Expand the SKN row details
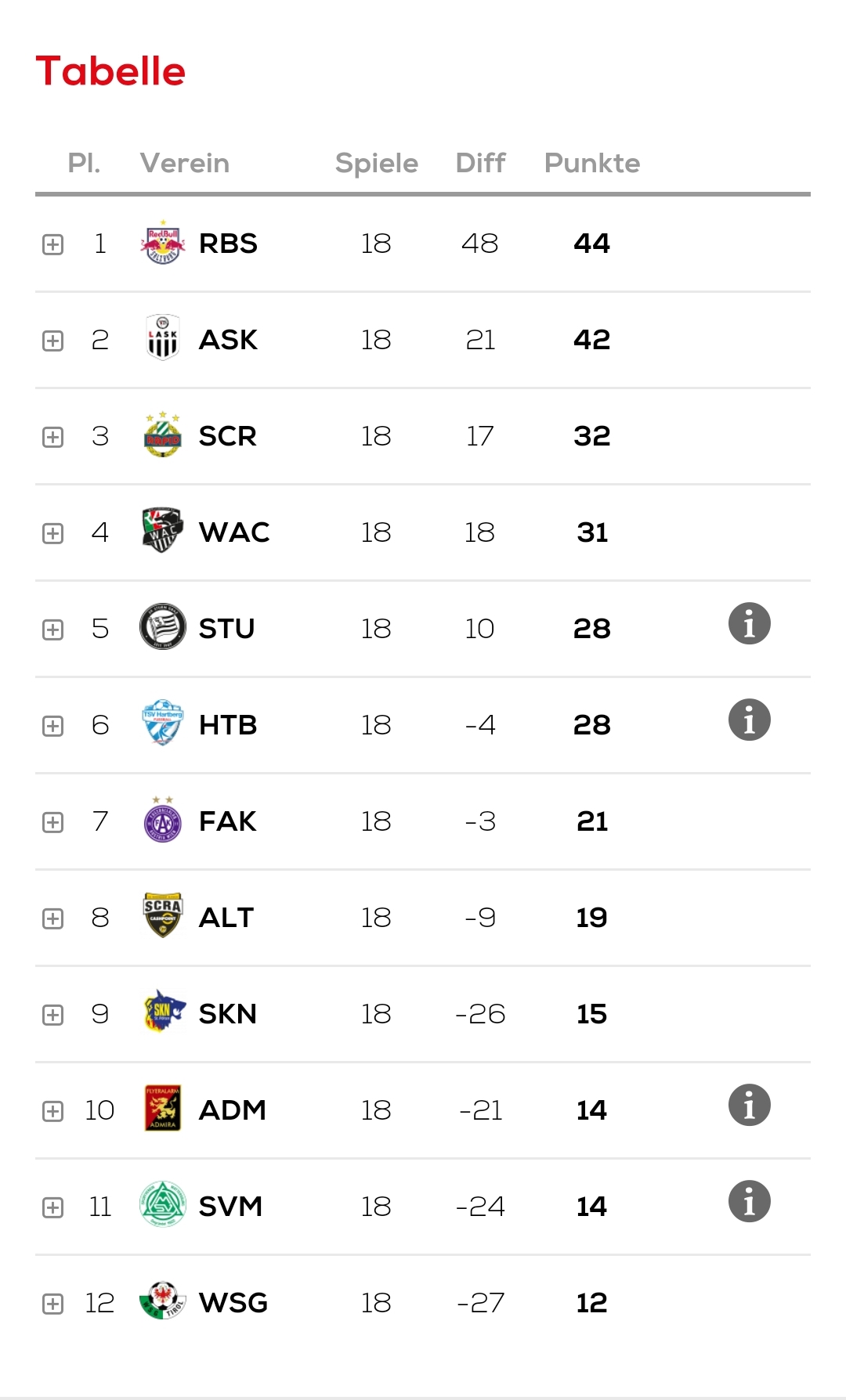The height and width of the screenshot is (1400, 846). click(x=52, y=1015)
